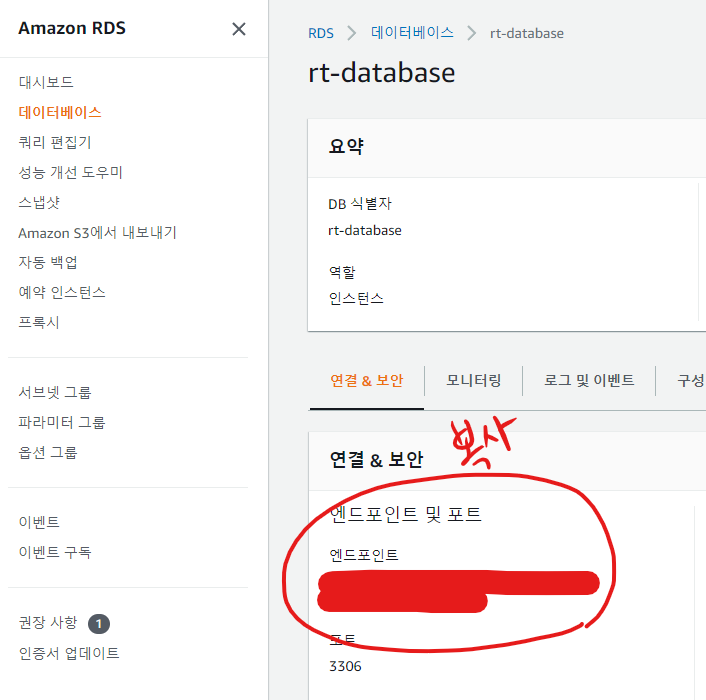
Task: Switch to the 구성 tab
Action: (691, 381)
